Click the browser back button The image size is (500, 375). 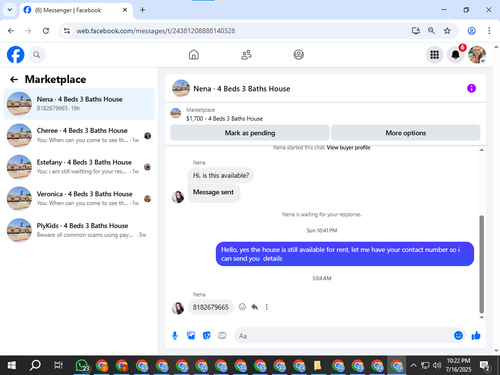(11, 31)
